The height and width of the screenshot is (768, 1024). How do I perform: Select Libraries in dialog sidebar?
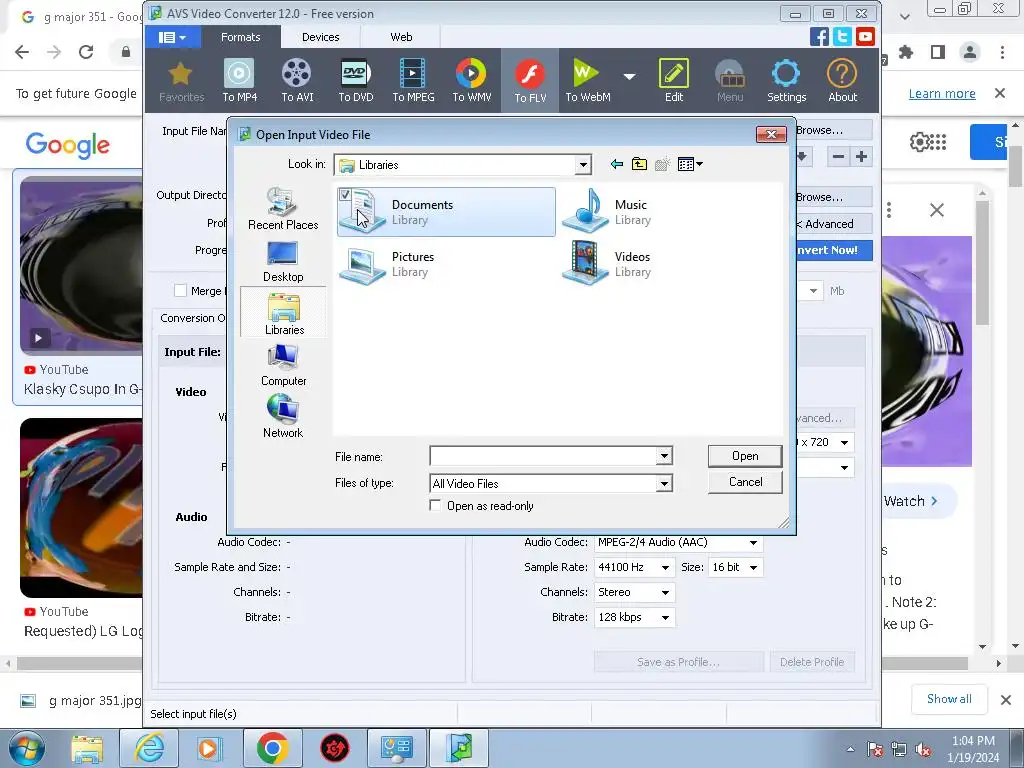tap(283, 313)
